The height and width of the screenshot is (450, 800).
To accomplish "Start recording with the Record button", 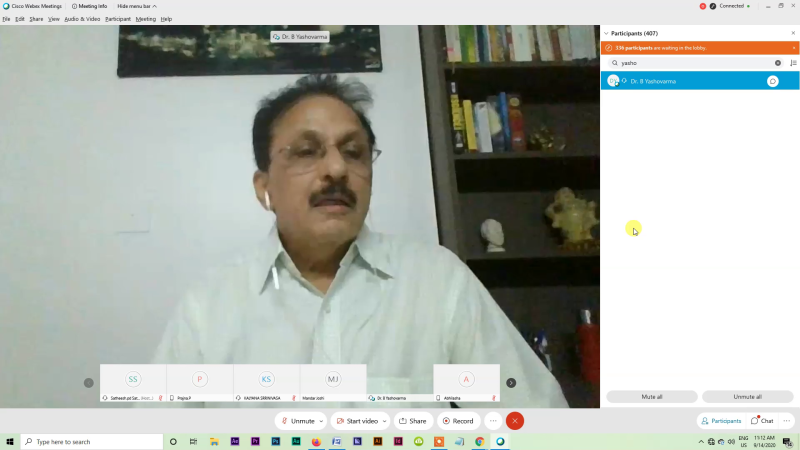I will [458, 421].
